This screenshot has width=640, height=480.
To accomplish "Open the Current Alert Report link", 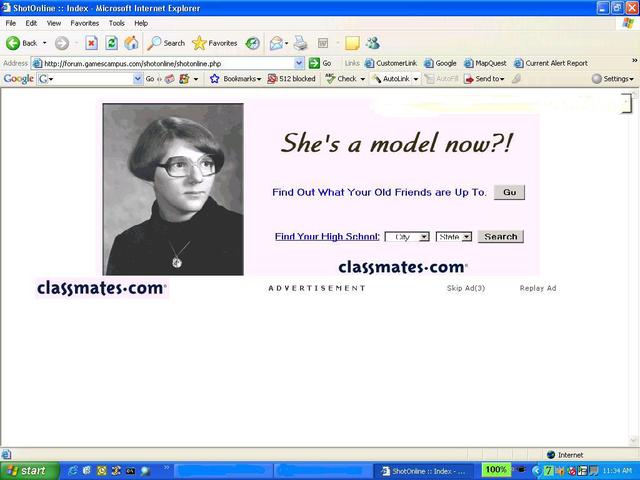I will click(551, 63).
